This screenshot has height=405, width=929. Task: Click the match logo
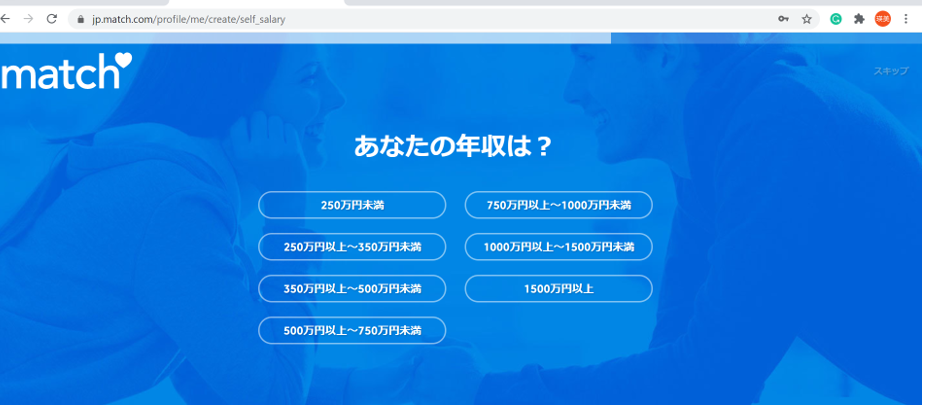(x=66, y=71)
